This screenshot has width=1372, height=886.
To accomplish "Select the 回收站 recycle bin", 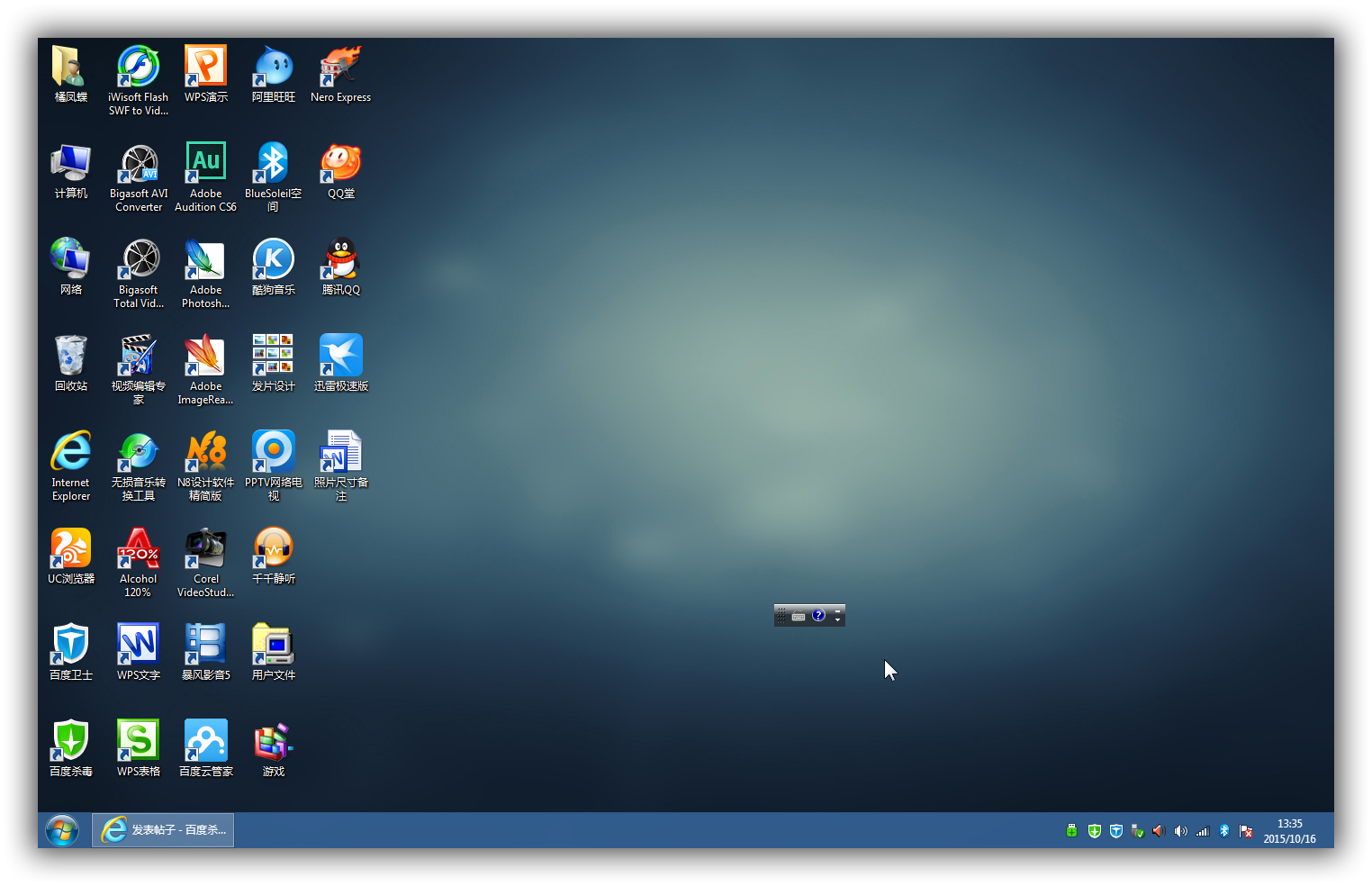I will (x=71, y=363).
